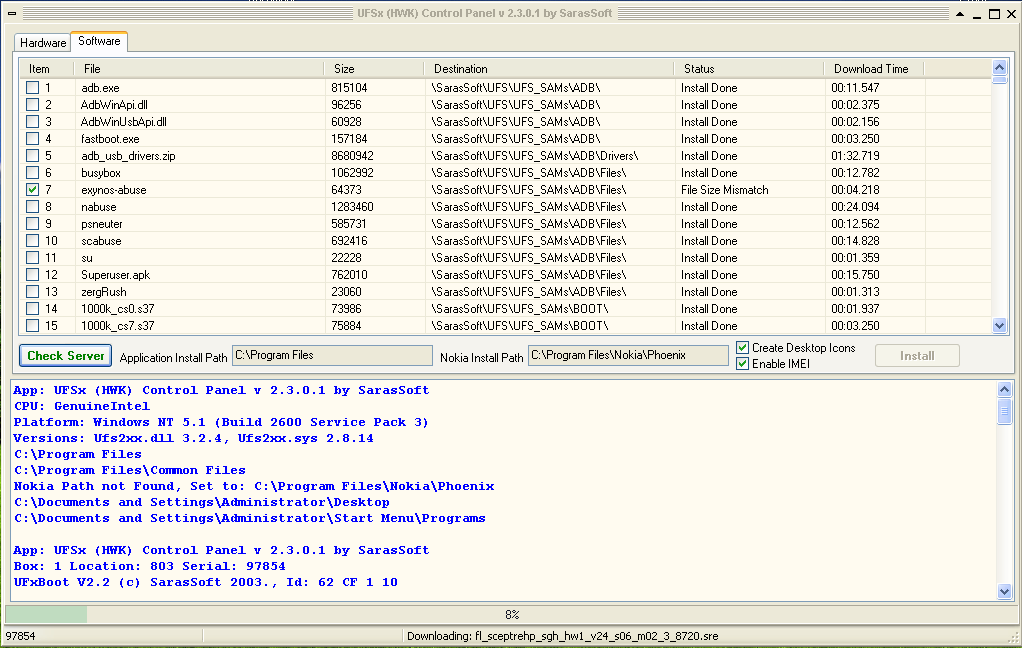The image size is (1022, 648).
Task: Click the file list scrollbar thumb
Action: tap(999, 80)
